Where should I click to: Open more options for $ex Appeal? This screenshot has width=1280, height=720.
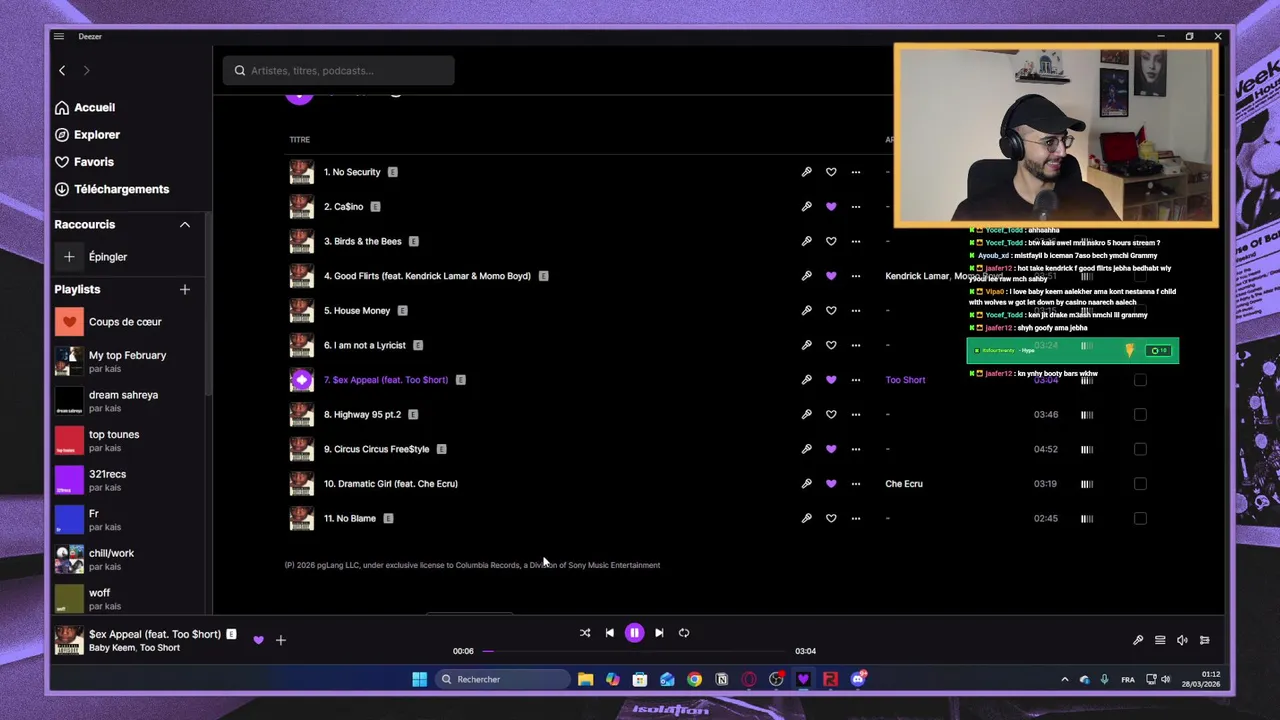pyautogui.click(x=855, y=380)
